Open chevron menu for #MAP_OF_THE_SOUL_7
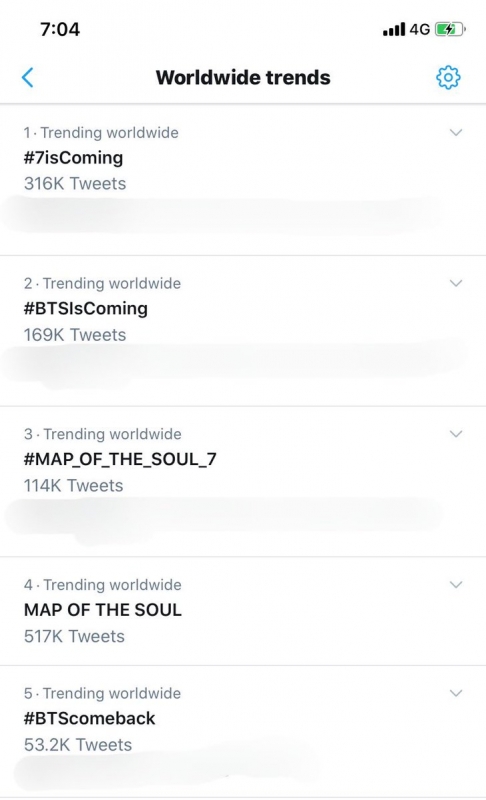486x800 pixels. [456, 434]
